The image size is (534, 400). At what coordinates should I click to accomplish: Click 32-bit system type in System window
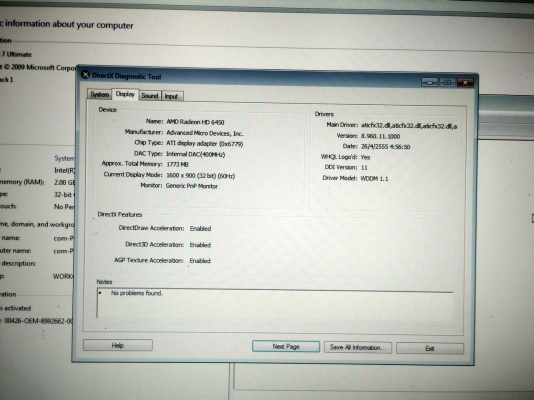tap(64, 195)
